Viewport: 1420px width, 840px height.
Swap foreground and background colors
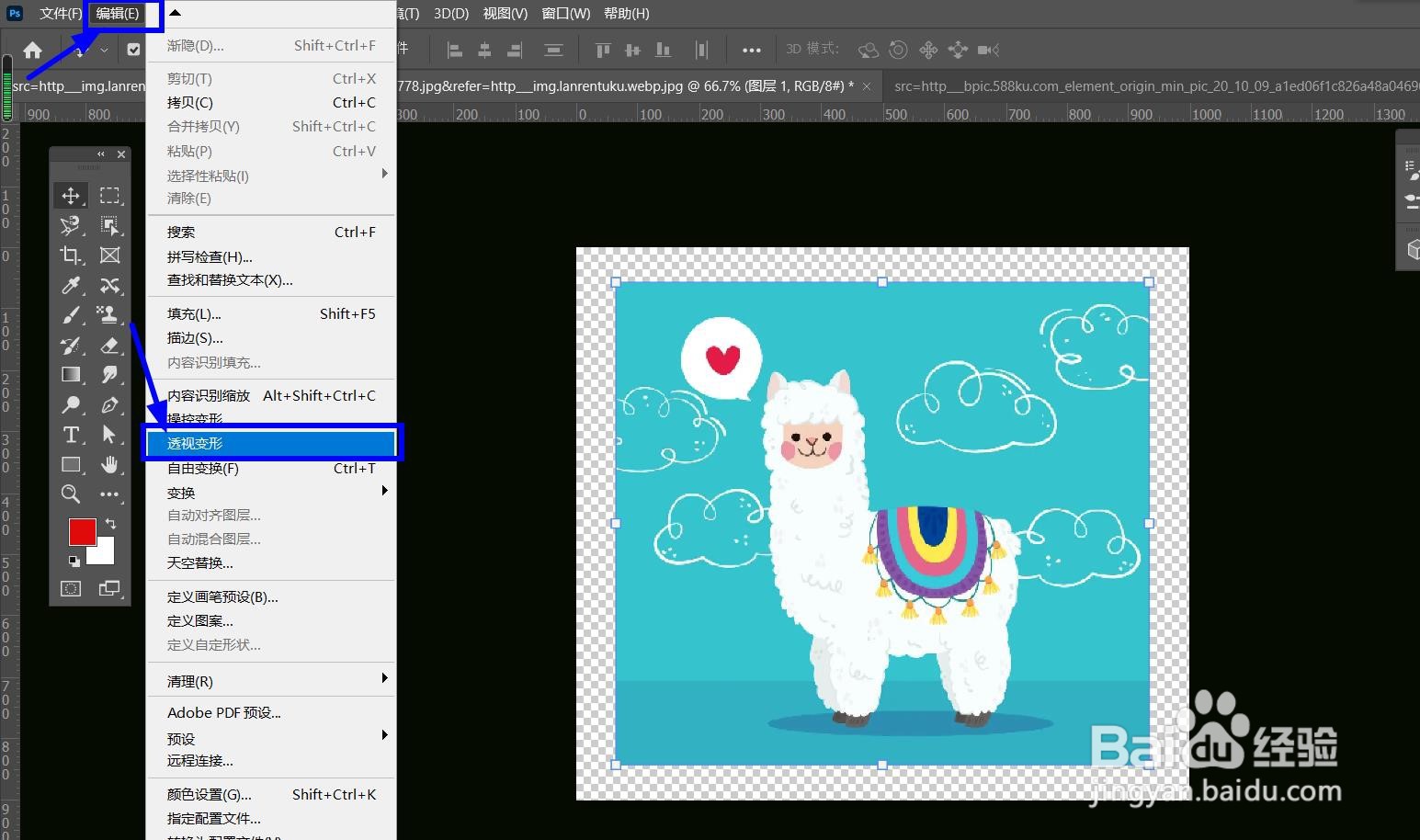tap(110, 523)
